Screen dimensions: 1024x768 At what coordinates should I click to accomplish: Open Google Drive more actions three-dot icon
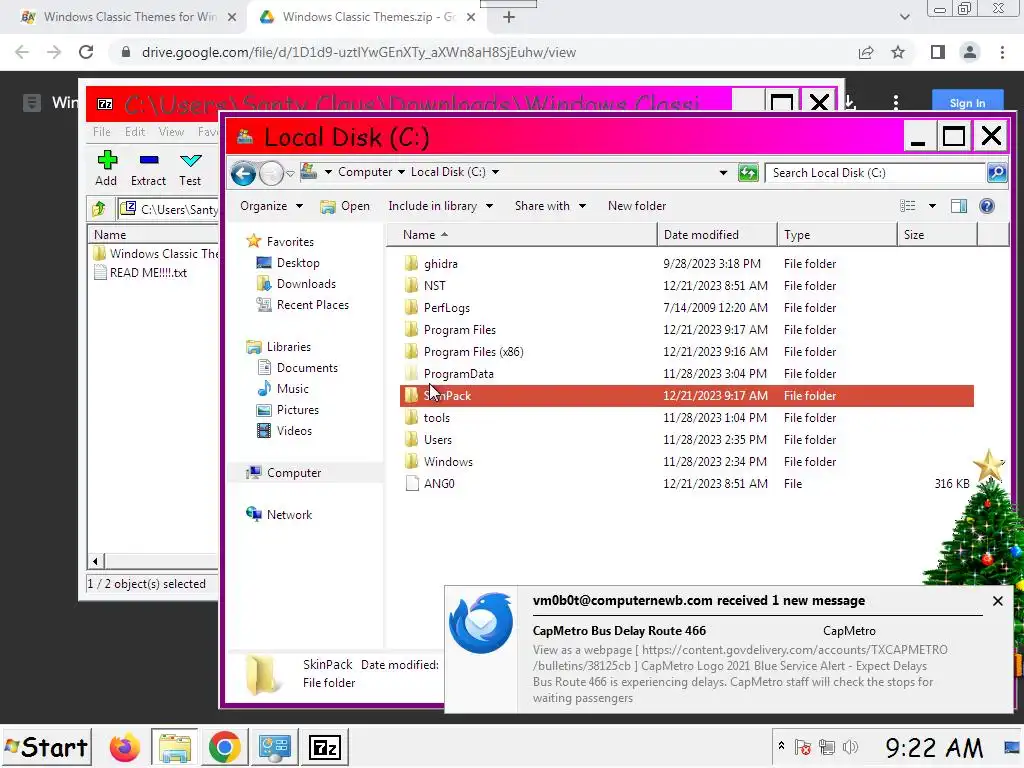click(x=896, y=103)
